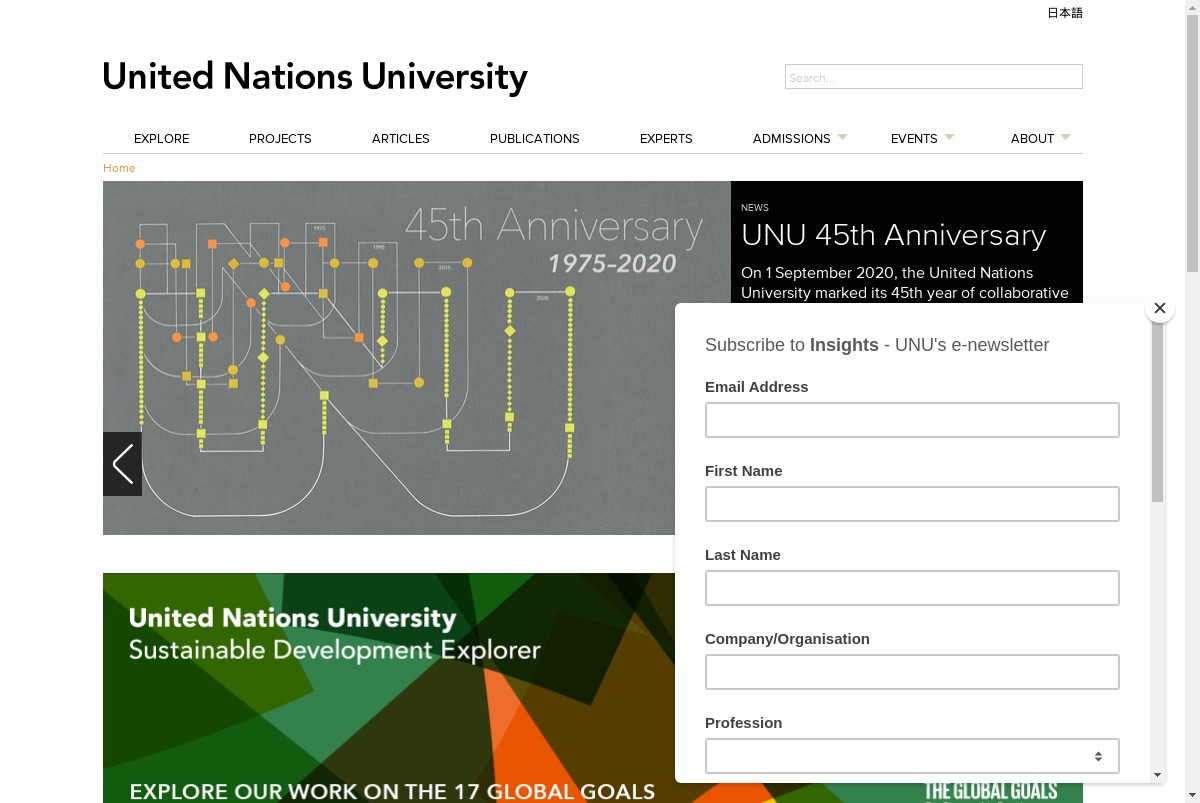
Task: Open the Events menu item
Action: click(914, 139)
